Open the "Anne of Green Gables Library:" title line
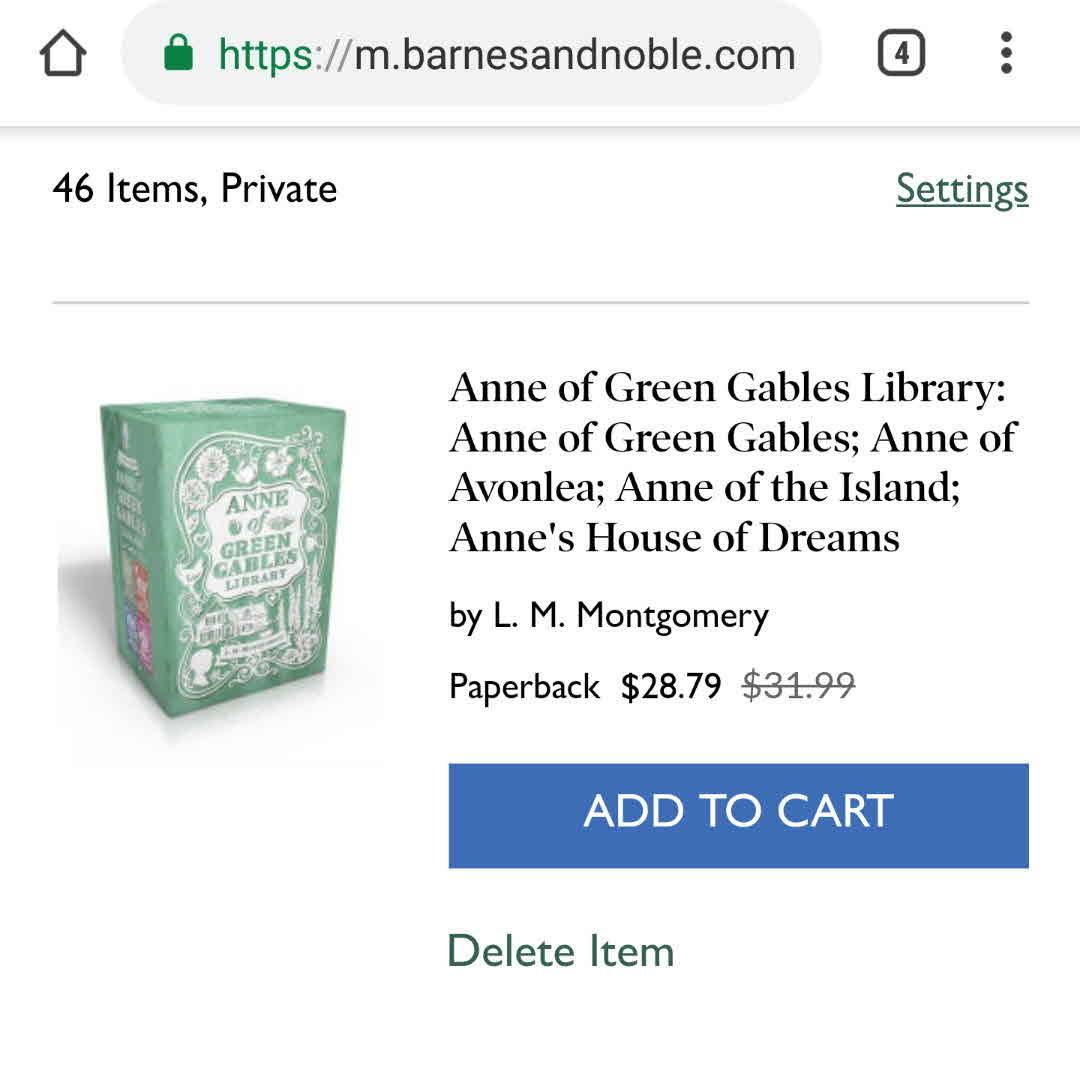The width and height of the screenshot is (1080, 1080). click(727, 387)
